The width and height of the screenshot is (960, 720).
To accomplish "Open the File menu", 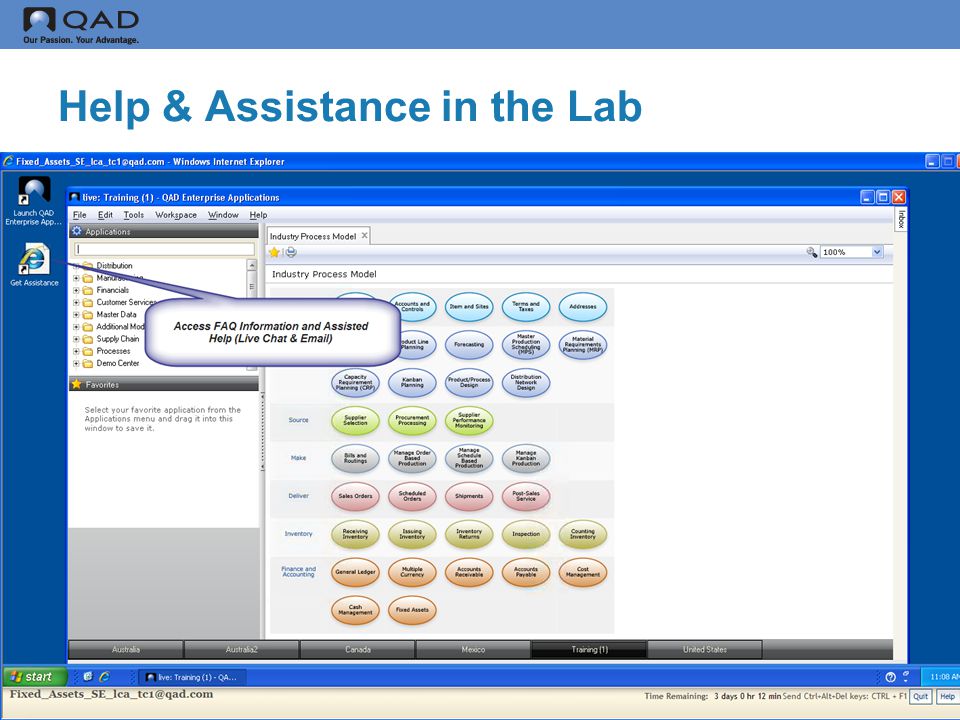I will 80,215.
